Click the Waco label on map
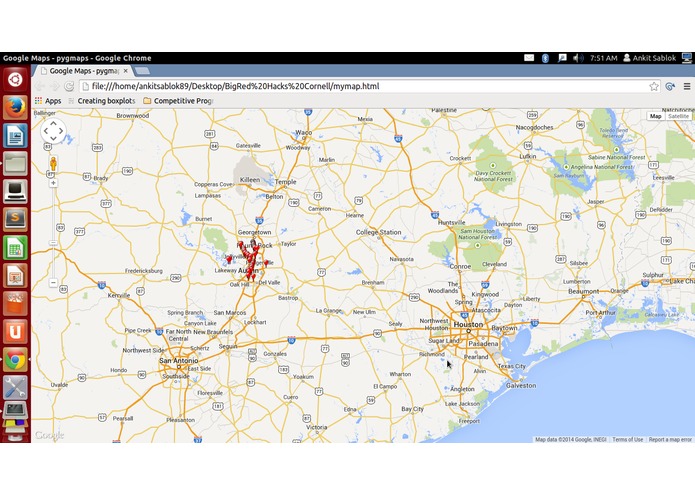695x494 pixels. [304, 132]
